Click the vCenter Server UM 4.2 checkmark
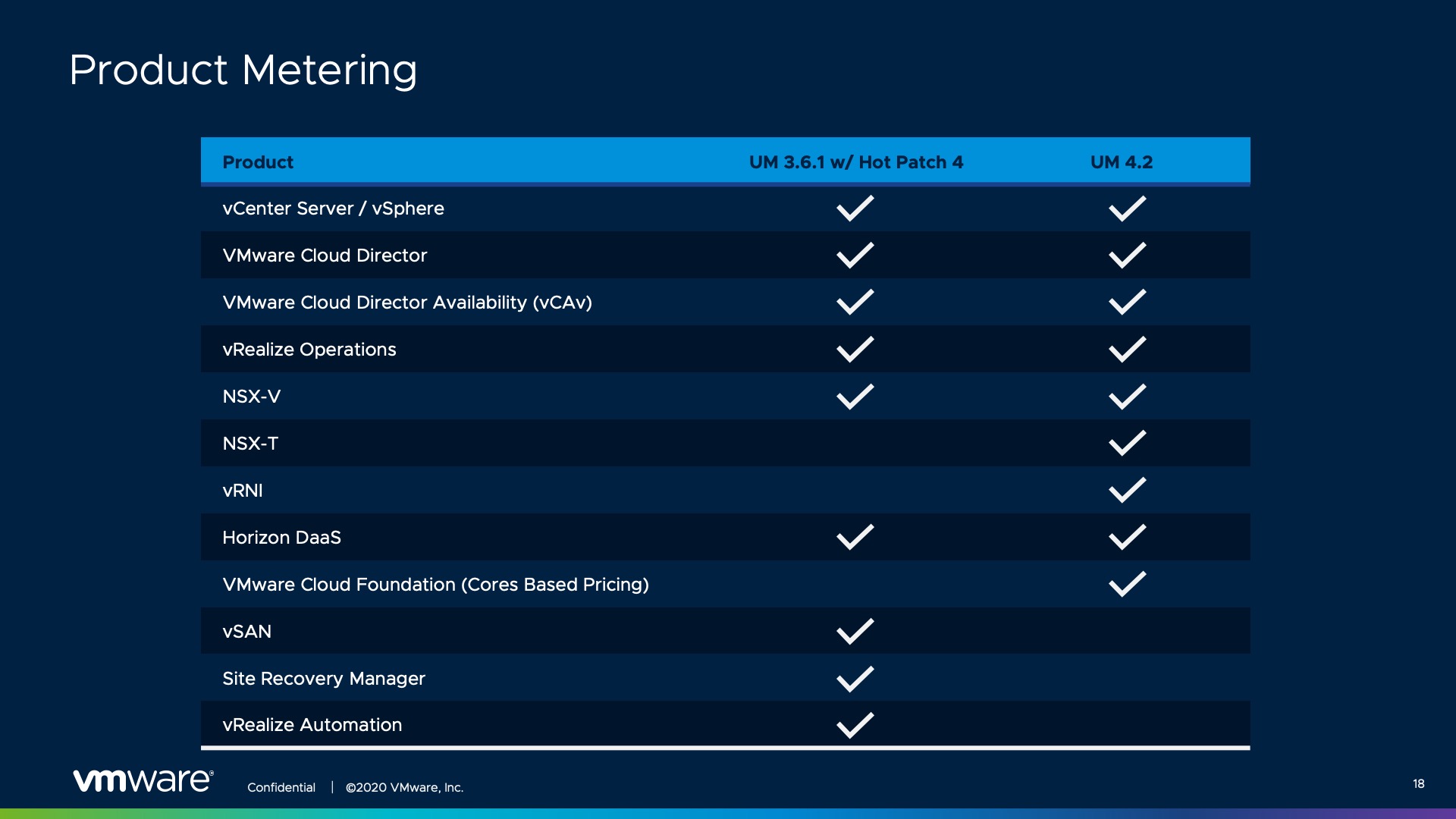The width and height of the screenshot is (1456, 819). (1127, 209)
